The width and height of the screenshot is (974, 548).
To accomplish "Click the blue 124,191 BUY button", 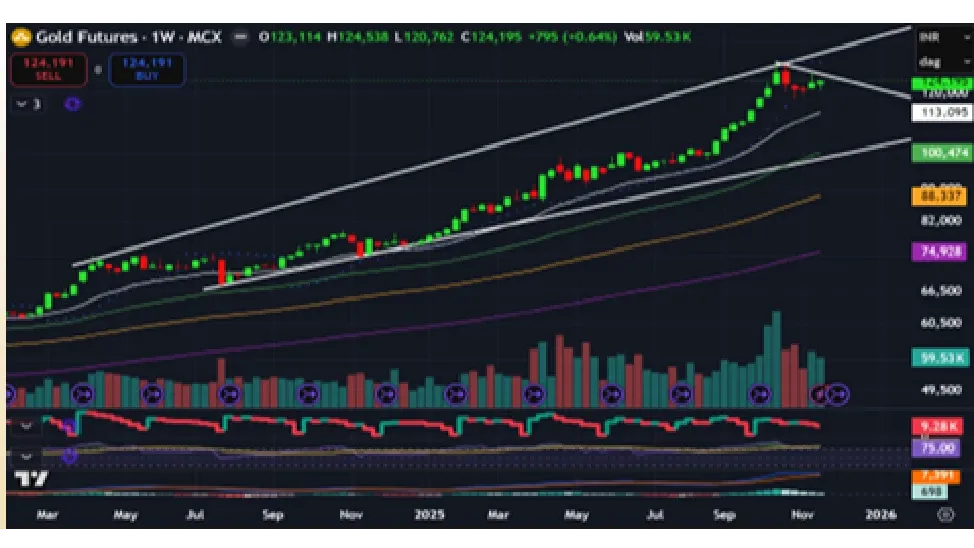I will tap(147, 69).
